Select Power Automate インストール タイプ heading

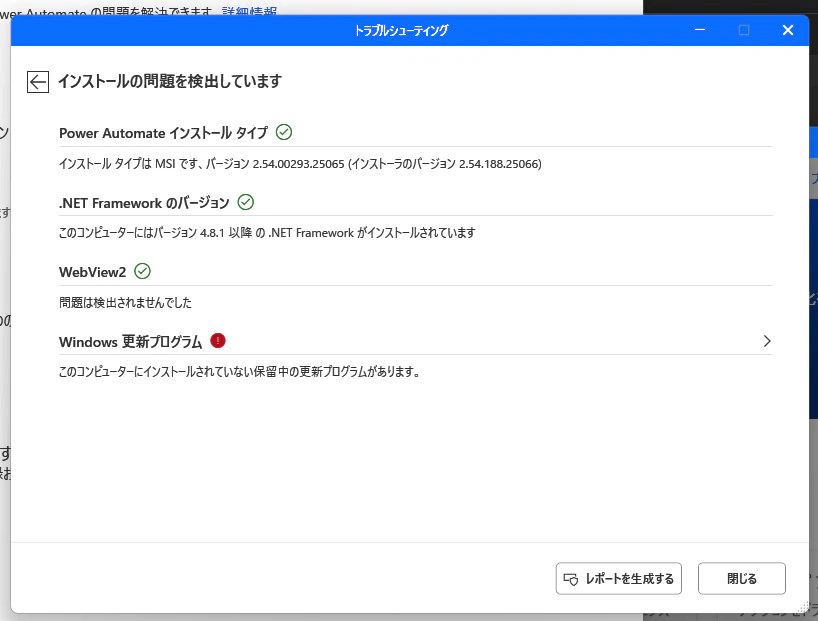click(x=163, y=133)
